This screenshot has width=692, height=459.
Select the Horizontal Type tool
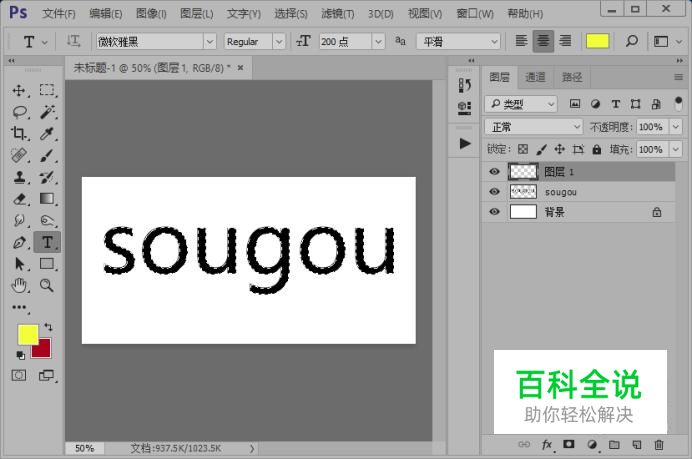47,242
